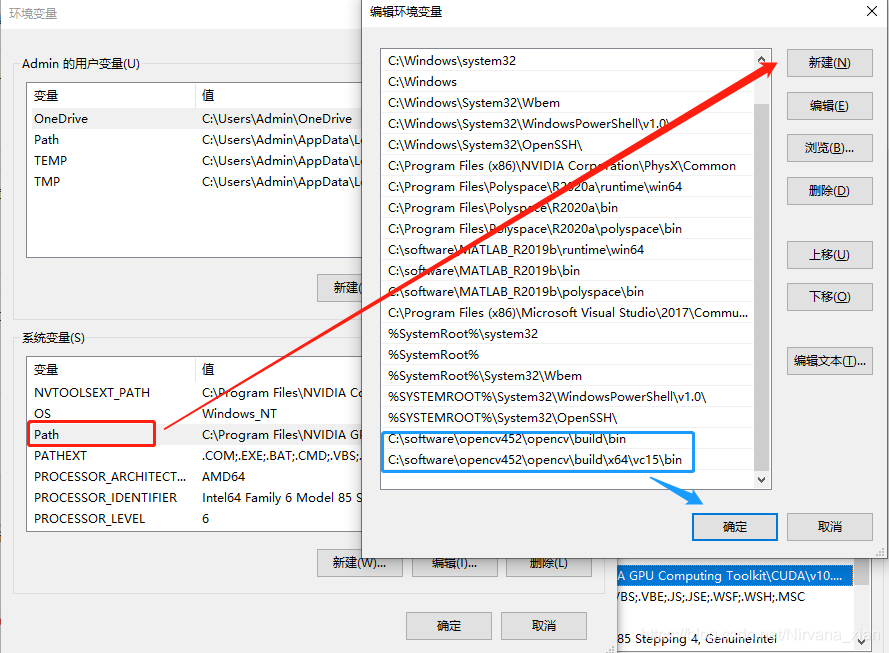Select Path in user variables list
Viewport: 889px width, 653px height.
194,139
